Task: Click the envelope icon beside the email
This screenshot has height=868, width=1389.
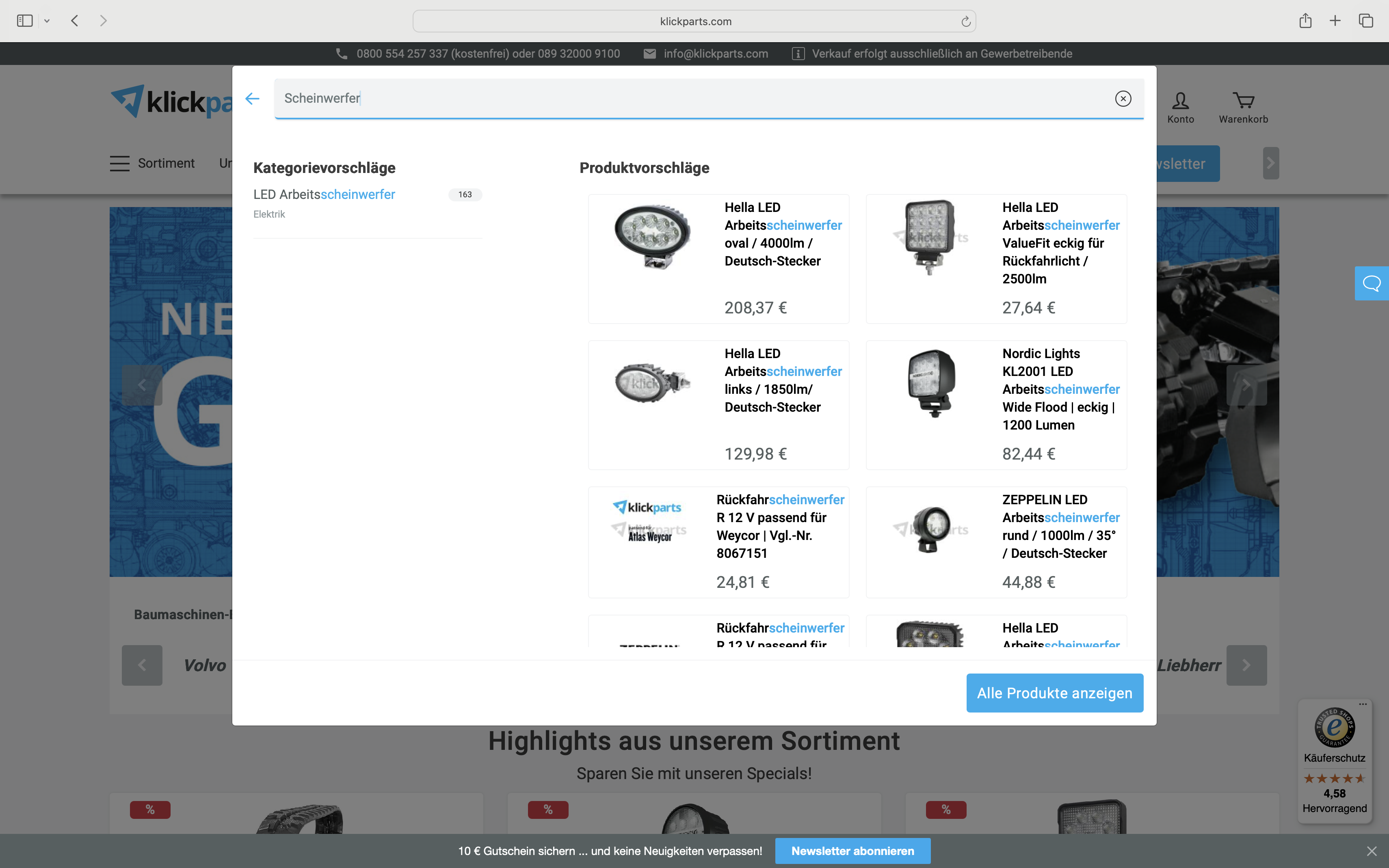Action: (649, 54)
